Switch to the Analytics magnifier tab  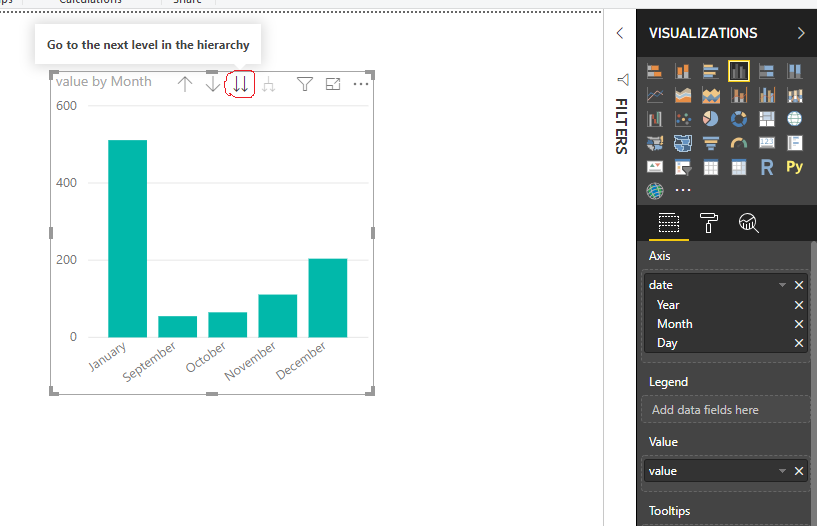tap(749, 223)
